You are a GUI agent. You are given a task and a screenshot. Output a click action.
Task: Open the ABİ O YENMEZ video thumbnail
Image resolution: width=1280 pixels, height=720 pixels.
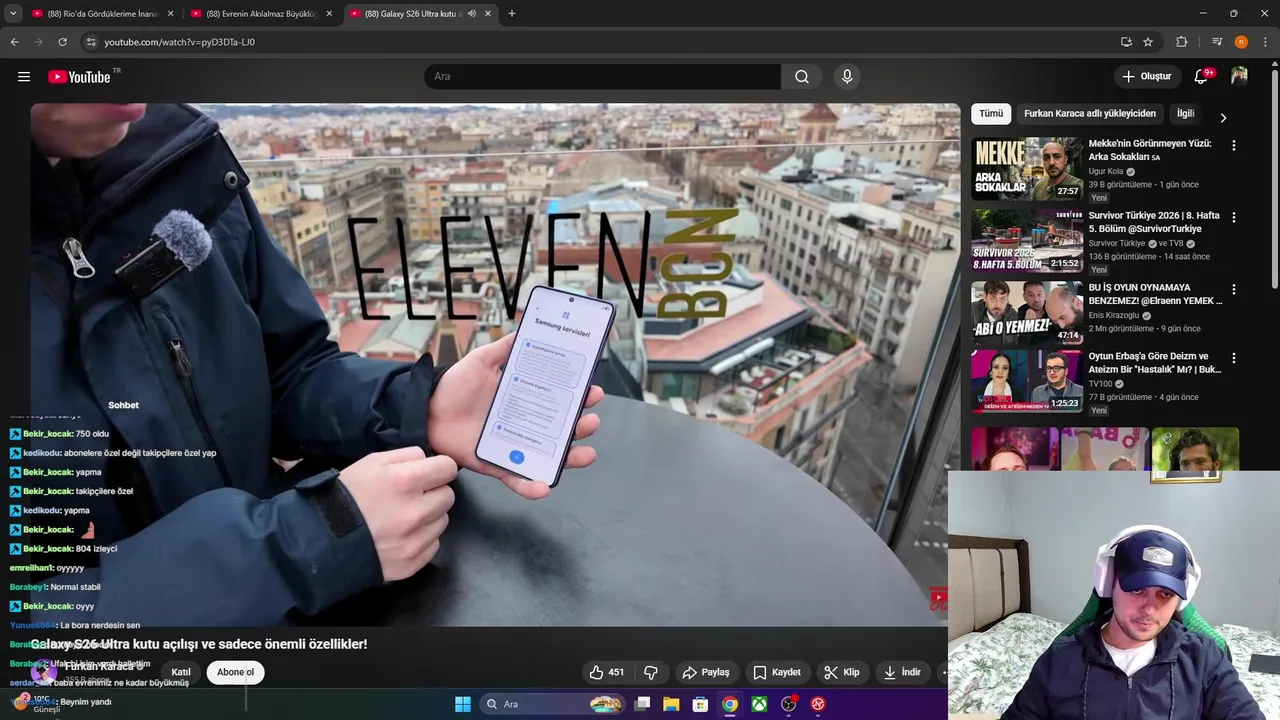pyautogui.click(x=1027, y=312)
